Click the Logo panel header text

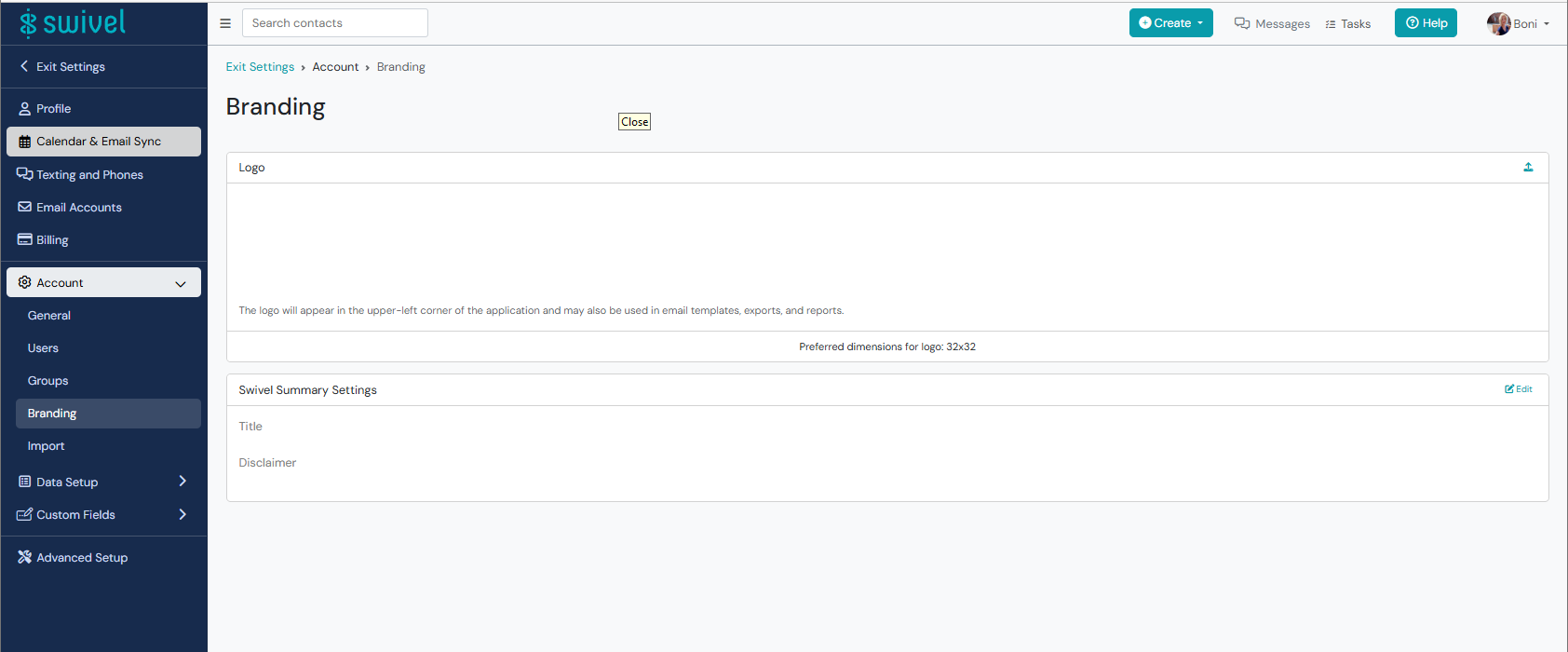(251, 168)
